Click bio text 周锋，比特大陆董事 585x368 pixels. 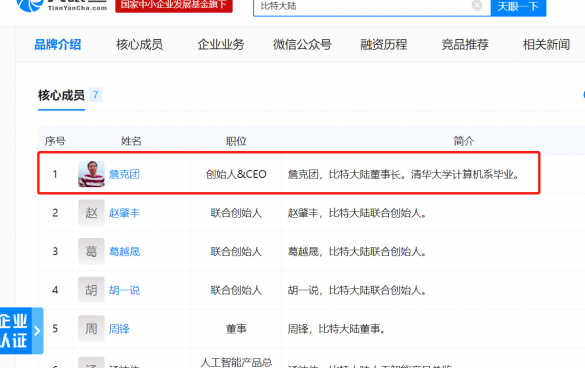337,329
